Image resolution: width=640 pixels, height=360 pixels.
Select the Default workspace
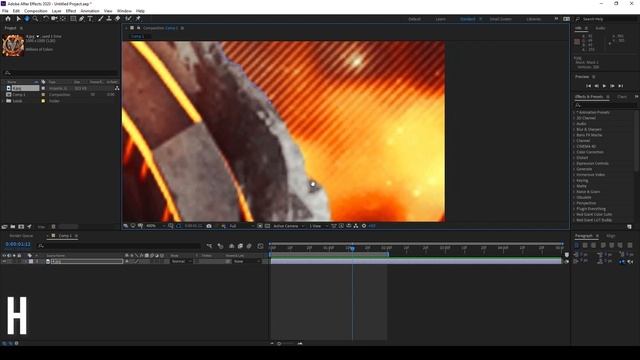tap(414, 19)
